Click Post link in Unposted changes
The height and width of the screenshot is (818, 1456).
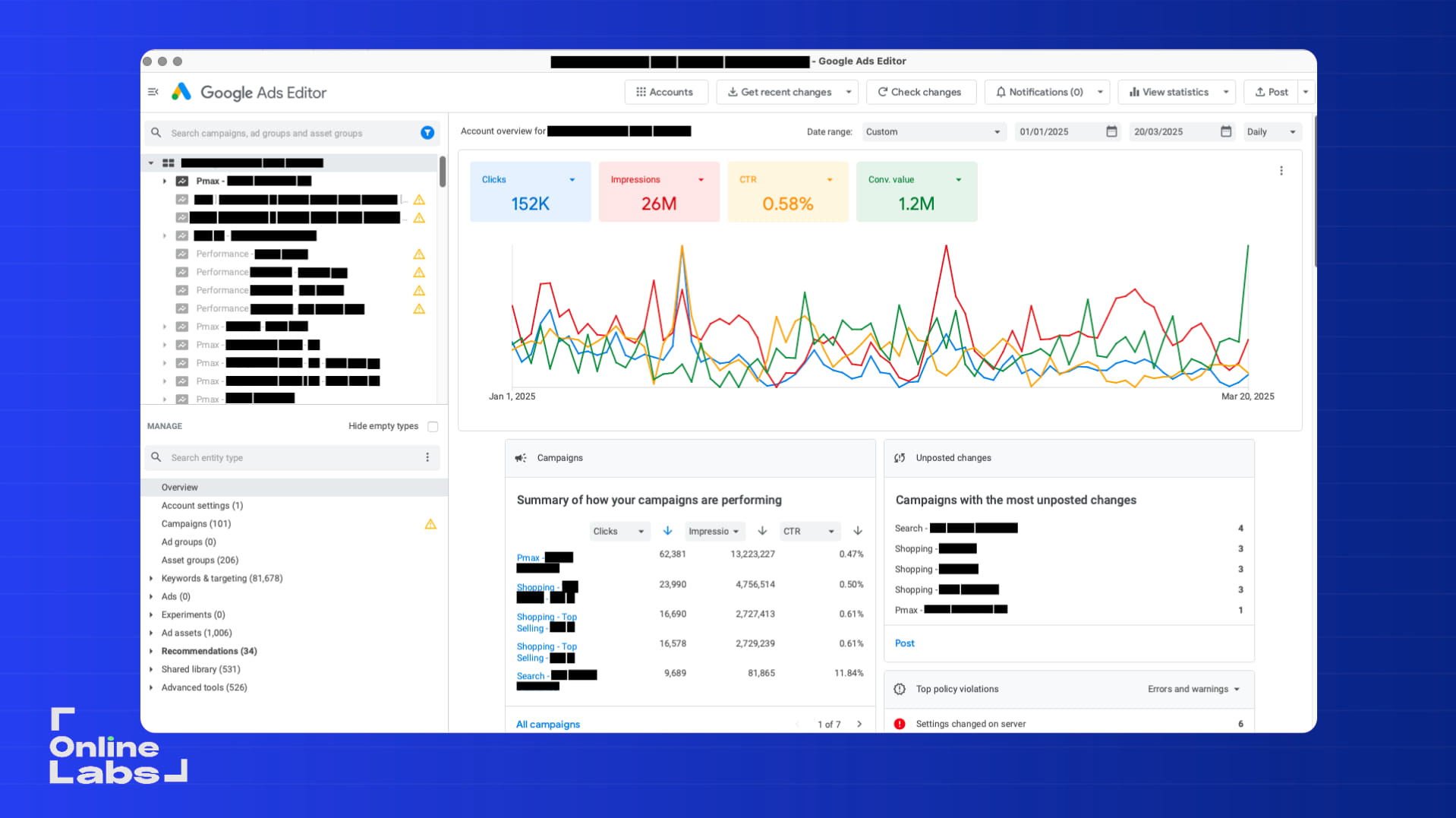point(905,643)
